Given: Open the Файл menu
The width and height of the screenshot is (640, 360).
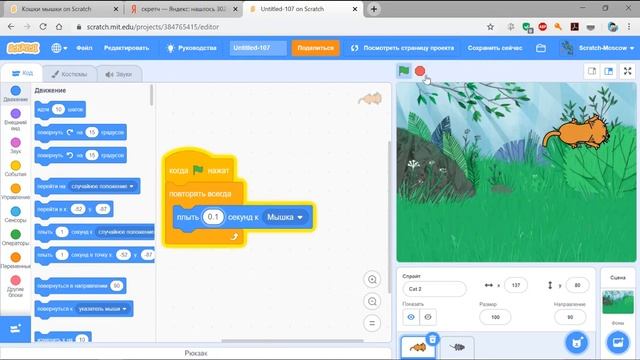Looking at the screenshot, I should (84, 48).
